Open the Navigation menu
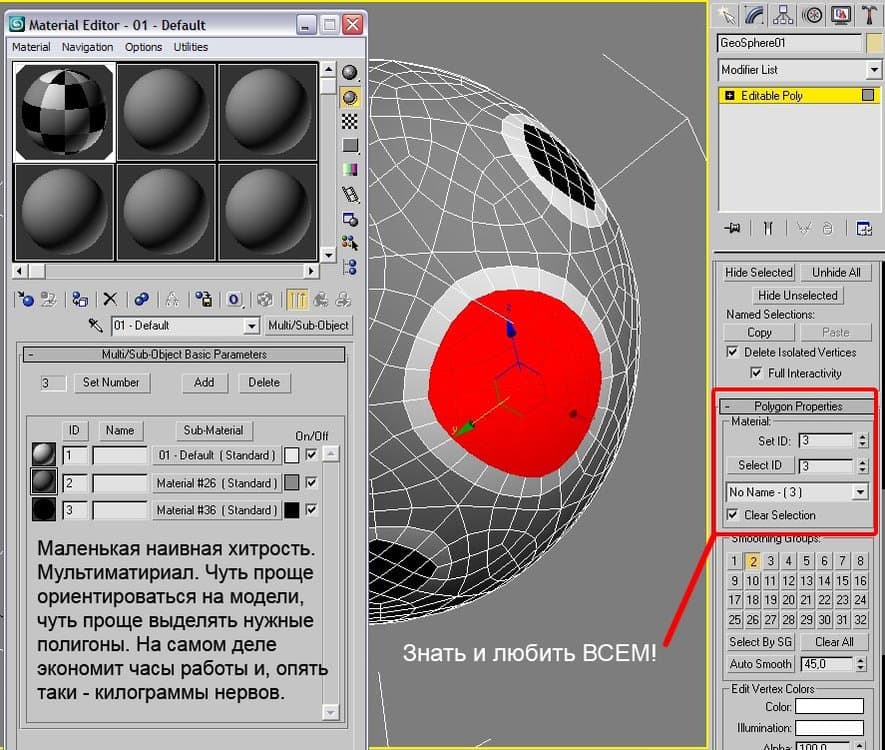 pyautogui.click(x=87, y=47)
